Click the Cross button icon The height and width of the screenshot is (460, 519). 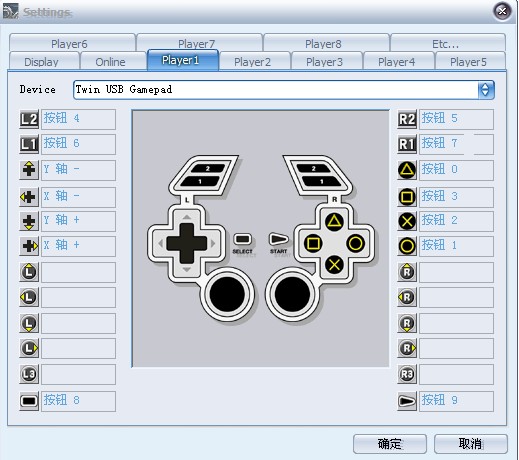point(407,221)
